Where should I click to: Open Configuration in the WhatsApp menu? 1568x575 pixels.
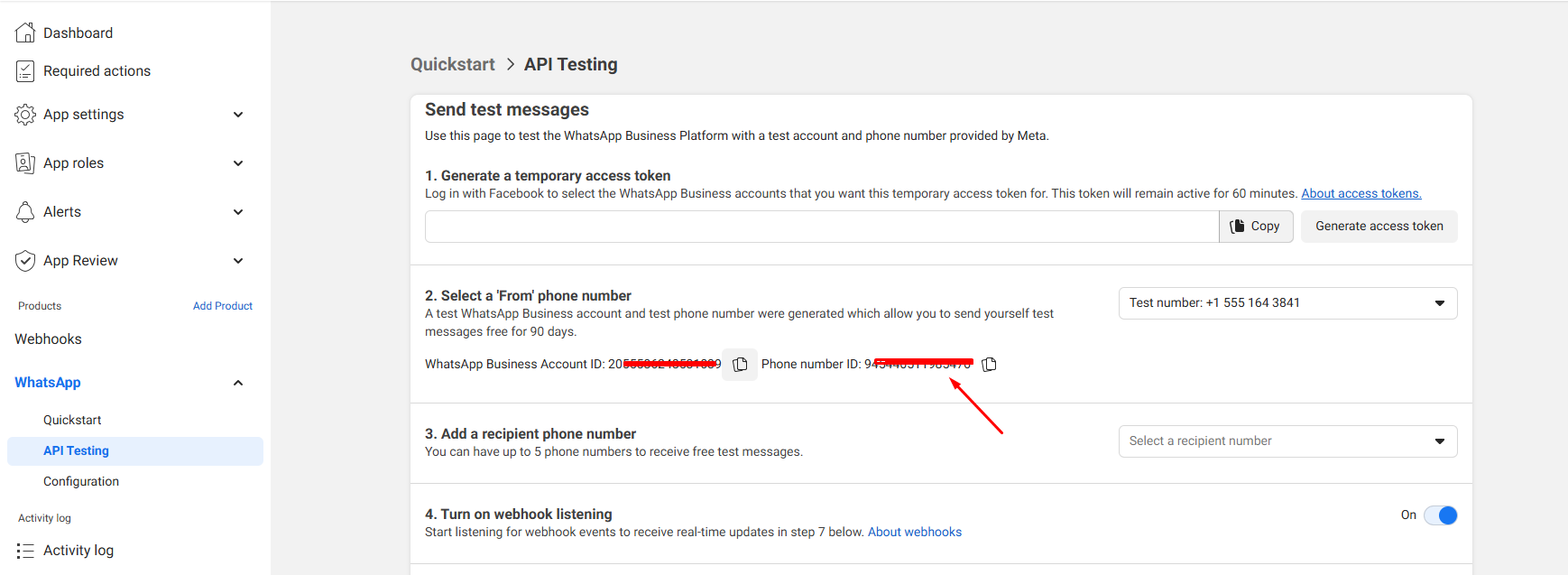(81, 482)
